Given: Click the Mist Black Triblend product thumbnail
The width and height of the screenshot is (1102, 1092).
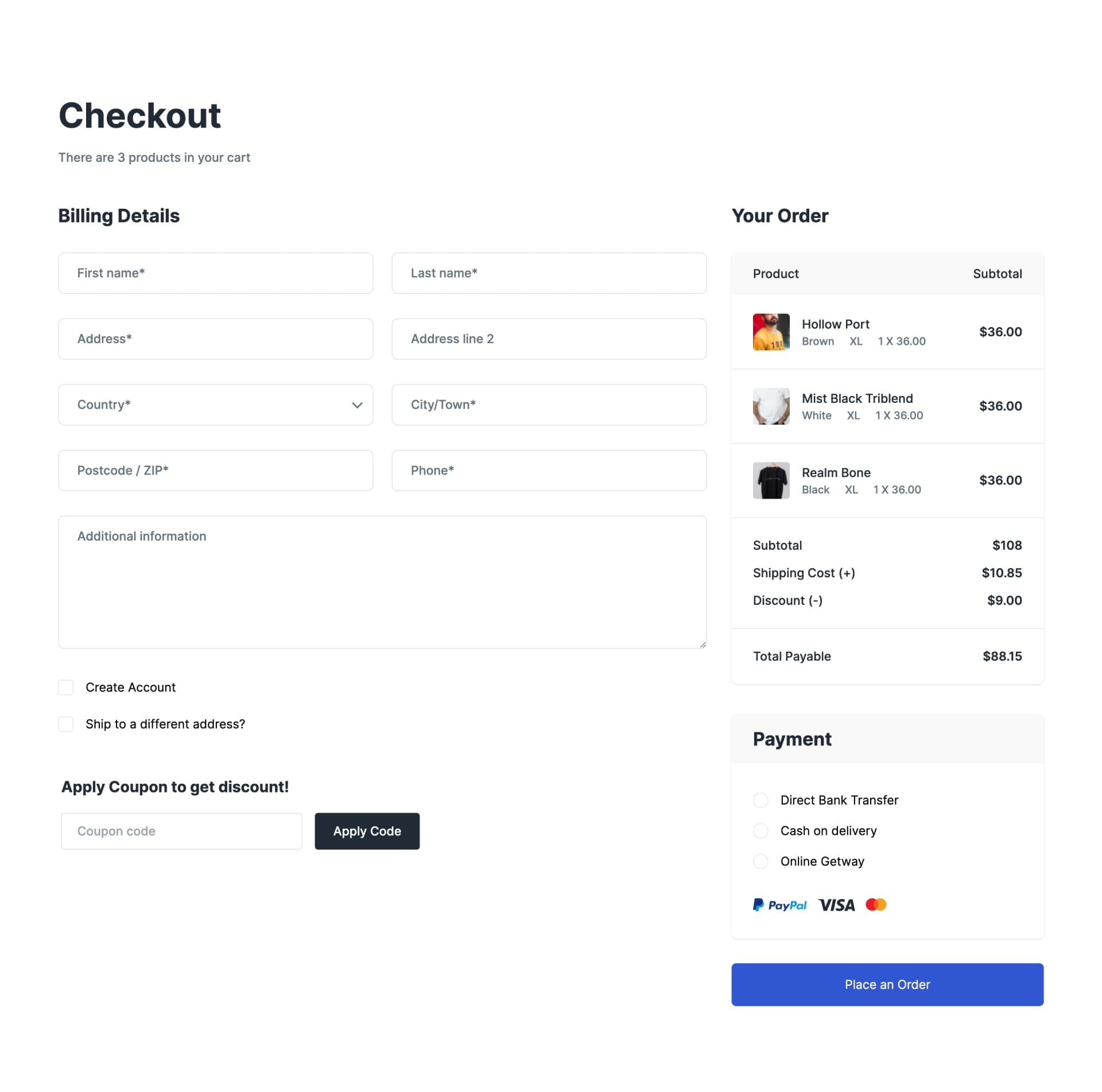Looking at the screenshot, I should click(x=771, y=405).
